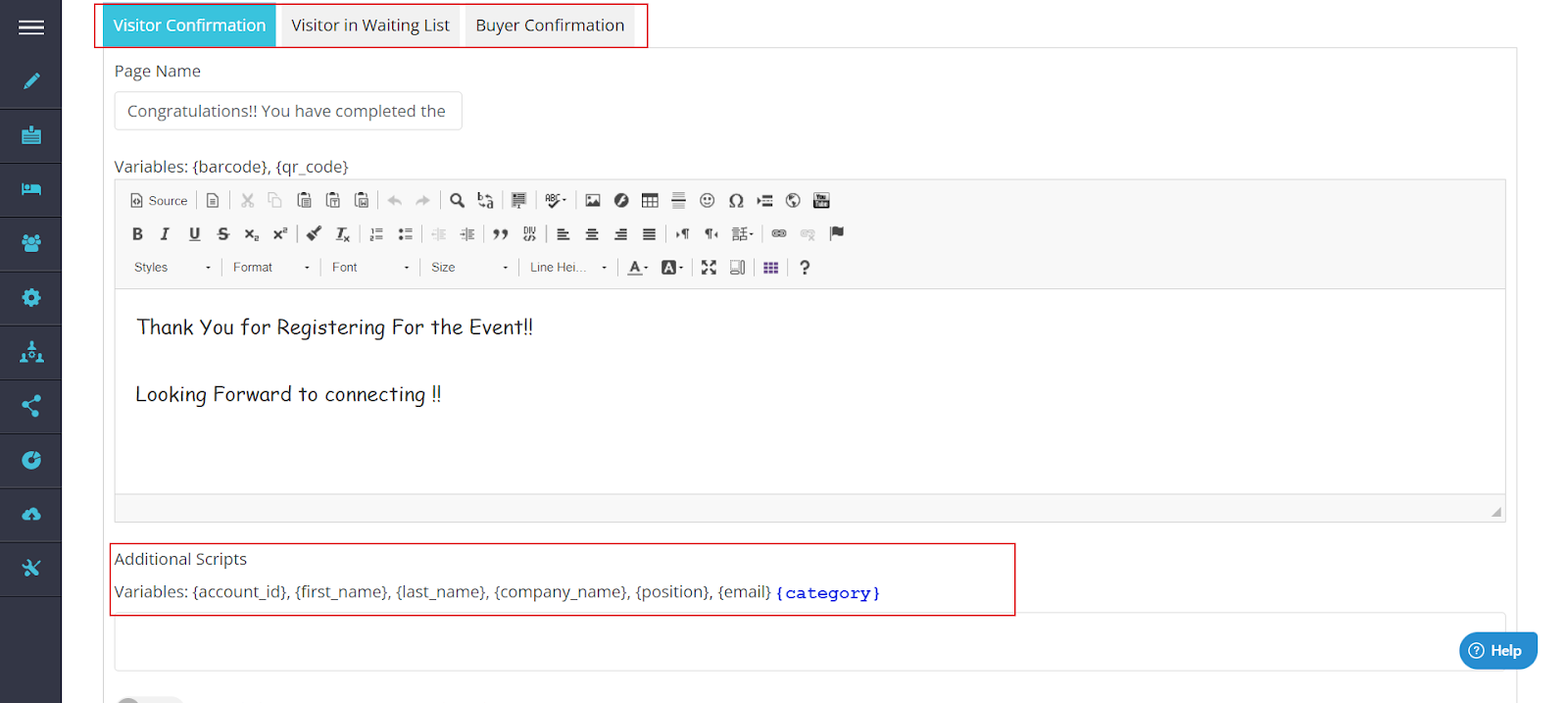Toggle subscript formatting
This screenshot has width=1568, height=703.
pos(251,233)
